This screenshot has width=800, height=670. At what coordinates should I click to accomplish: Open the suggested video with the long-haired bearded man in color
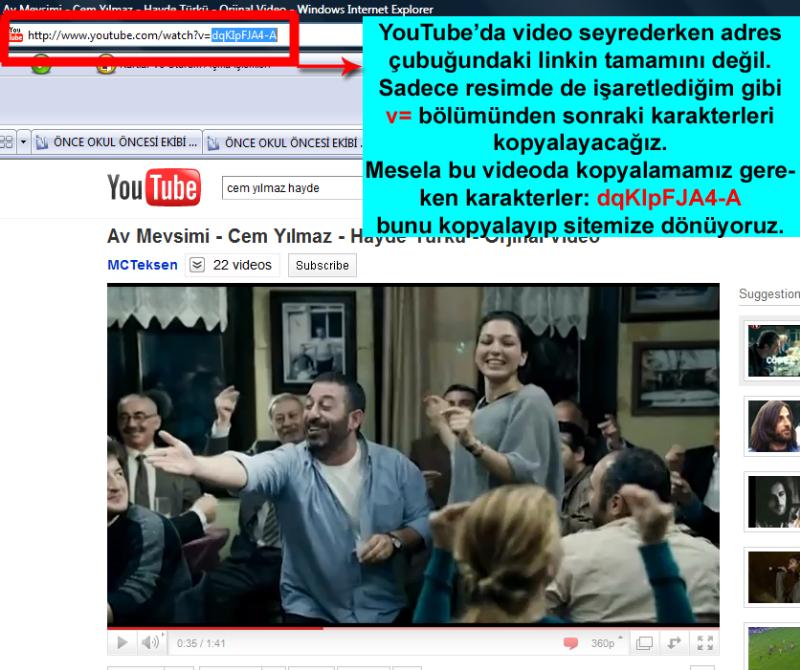coord(773,426)
